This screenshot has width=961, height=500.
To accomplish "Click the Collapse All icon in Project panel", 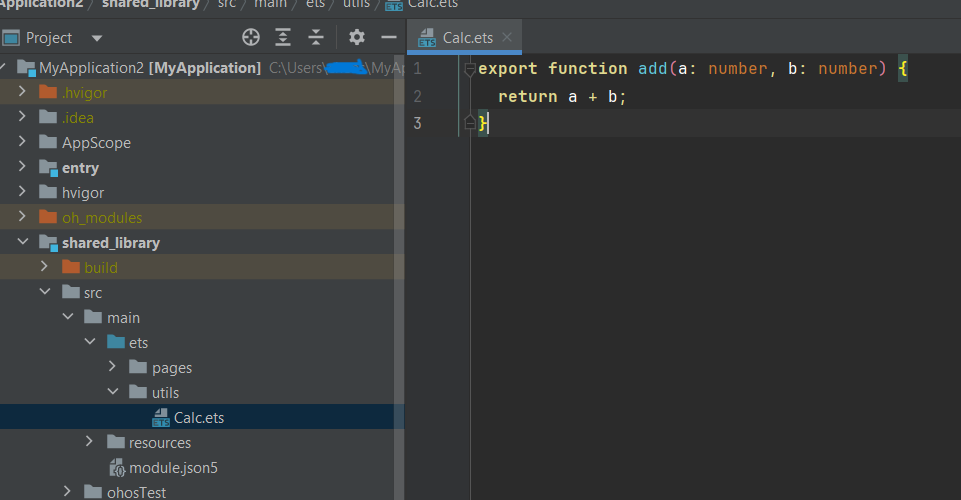I will (316, 38).
